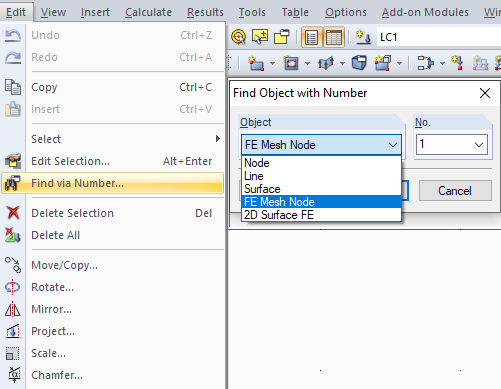The image size is (501, 389).
Task: Click the Scale... menu icon
Action: tap(13, 353)
